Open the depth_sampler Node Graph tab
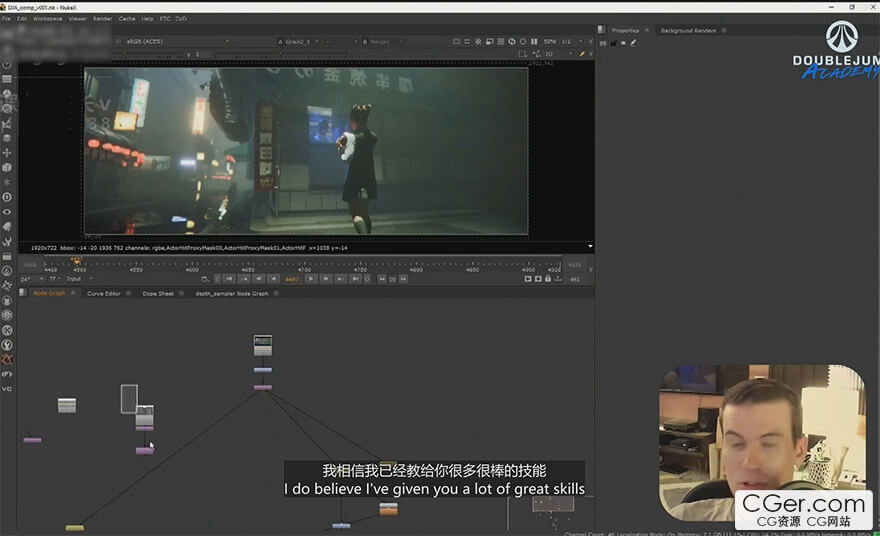This screenshot has height=536, width=880. point(231,293)
